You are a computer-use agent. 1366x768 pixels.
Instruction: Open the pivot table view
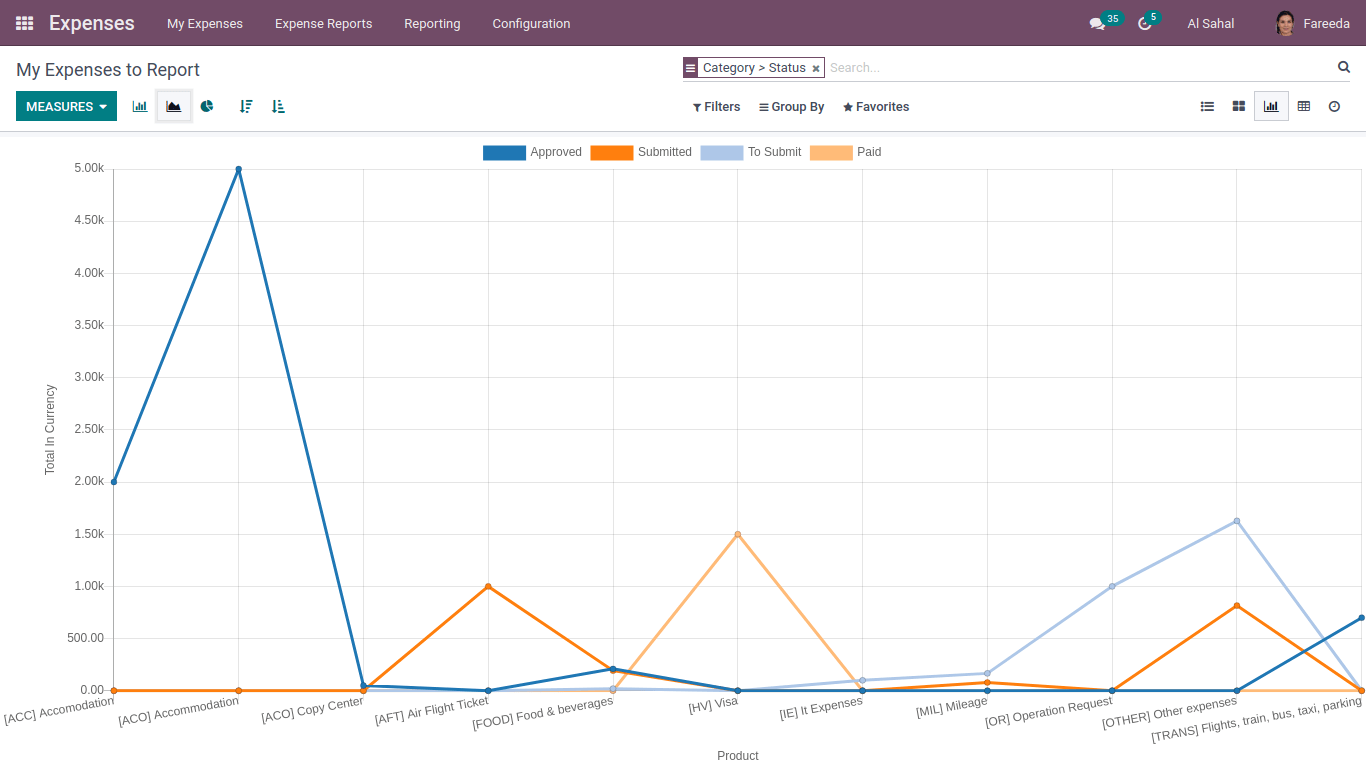click(x=1303, y=106)
